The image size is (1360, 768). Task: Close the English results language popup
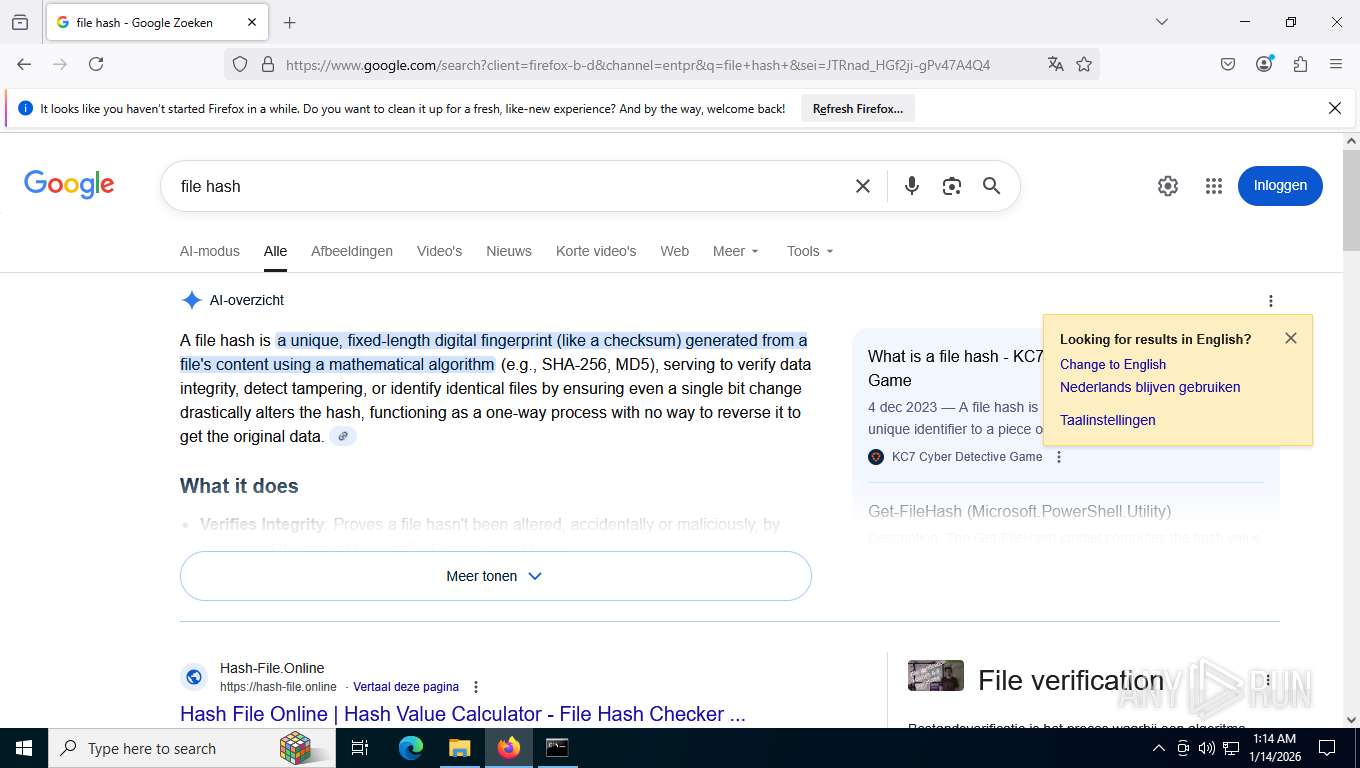1291,338
